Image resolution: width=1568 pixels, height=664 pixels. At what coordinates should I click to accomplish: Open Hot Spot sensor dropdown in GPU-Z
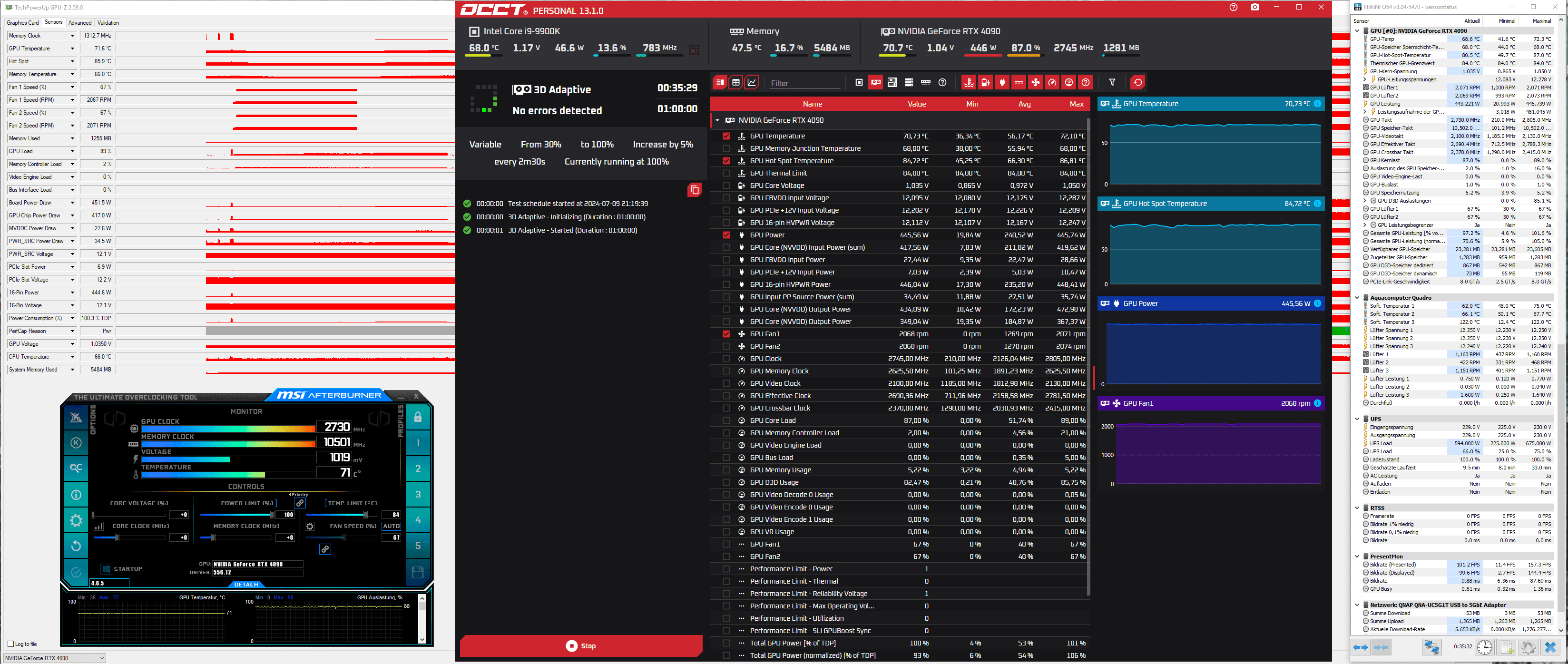[x=72, y=61]
